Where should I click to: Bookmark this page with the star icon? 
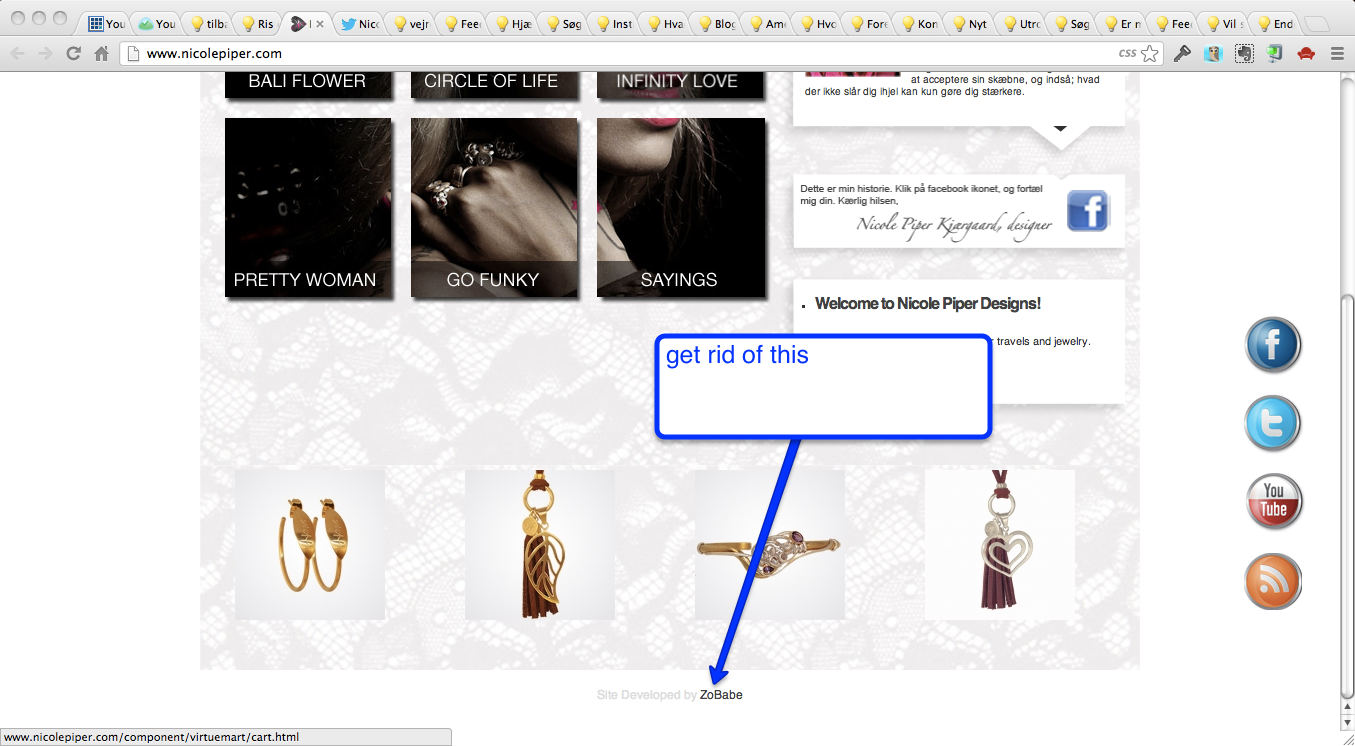point(1150,54)
